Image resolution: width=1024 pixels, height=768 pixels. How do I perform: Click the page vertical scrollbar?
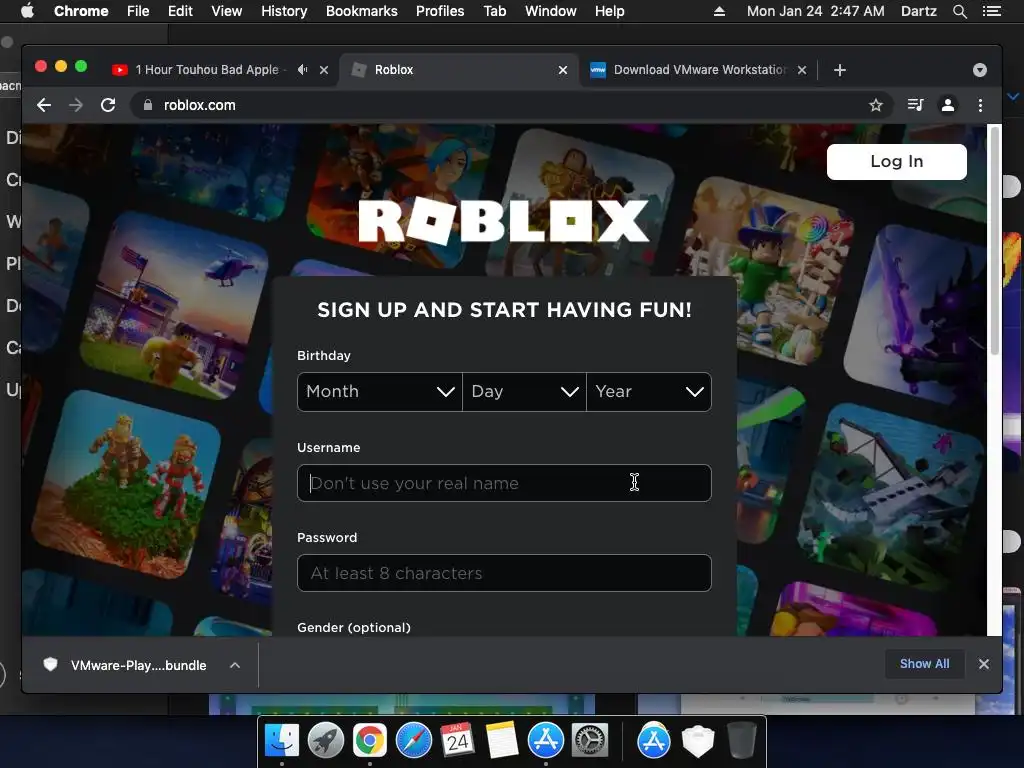[x=995, y=242]
